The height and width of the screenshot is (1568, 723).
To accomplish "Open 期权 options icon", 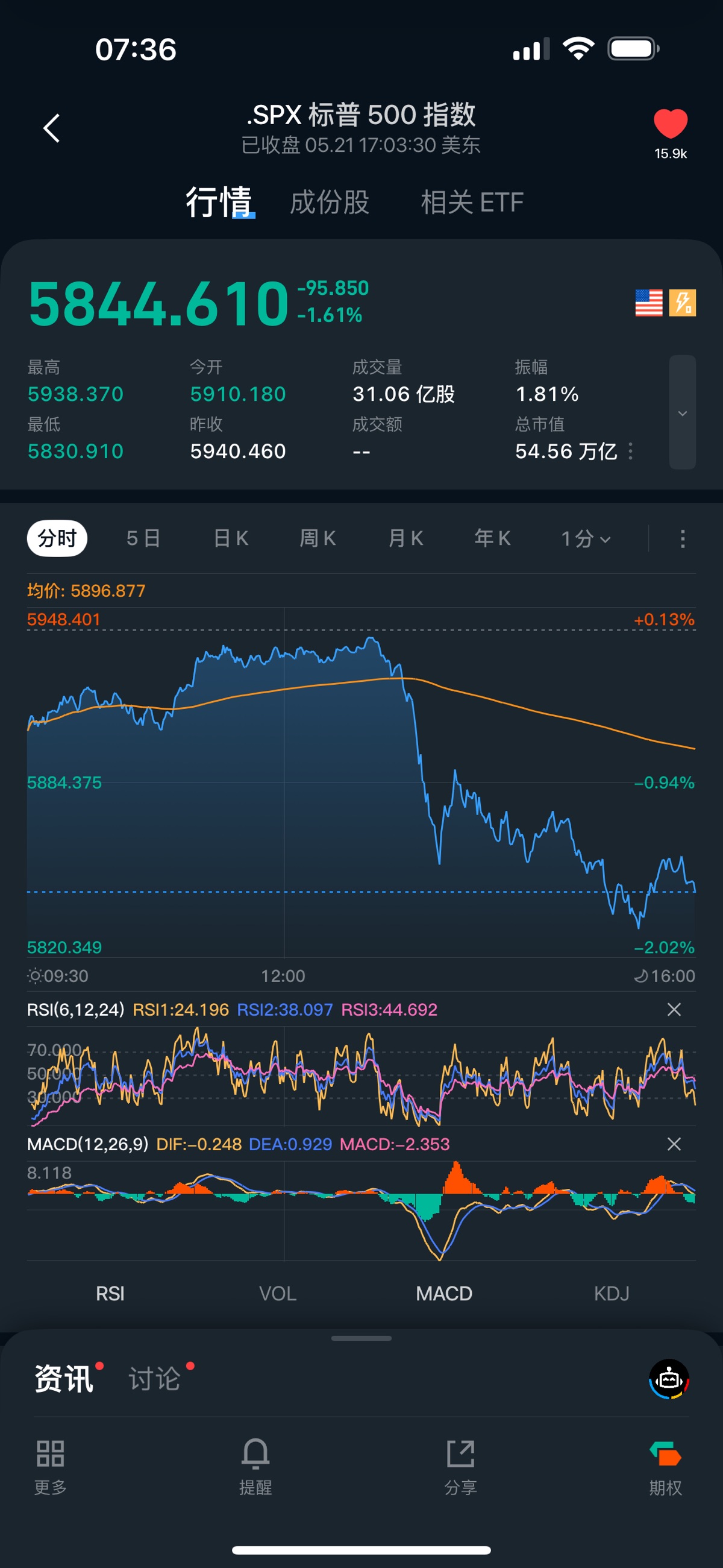I will (665, 1467).
